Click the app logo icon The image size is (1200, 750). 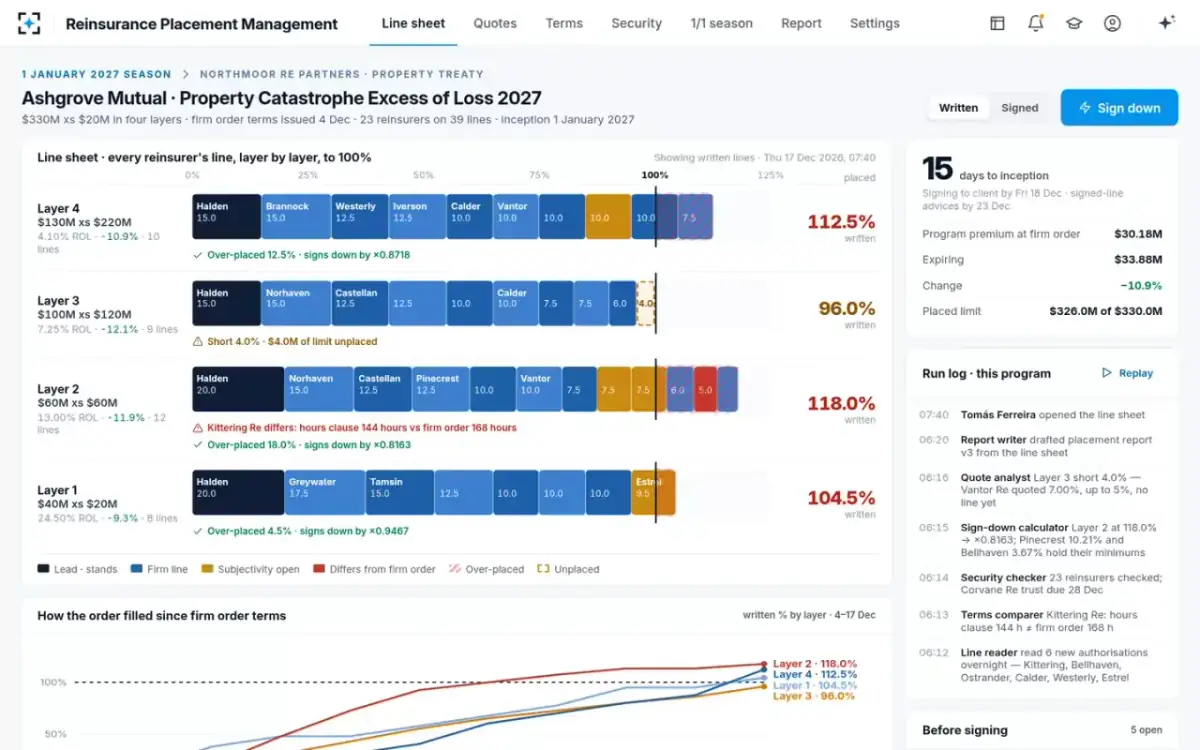29,23
